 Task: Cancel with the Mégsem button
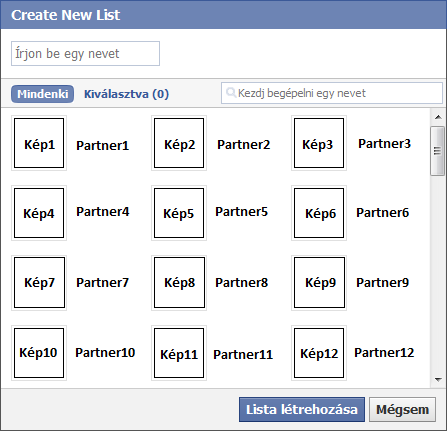tap(402, 409)
